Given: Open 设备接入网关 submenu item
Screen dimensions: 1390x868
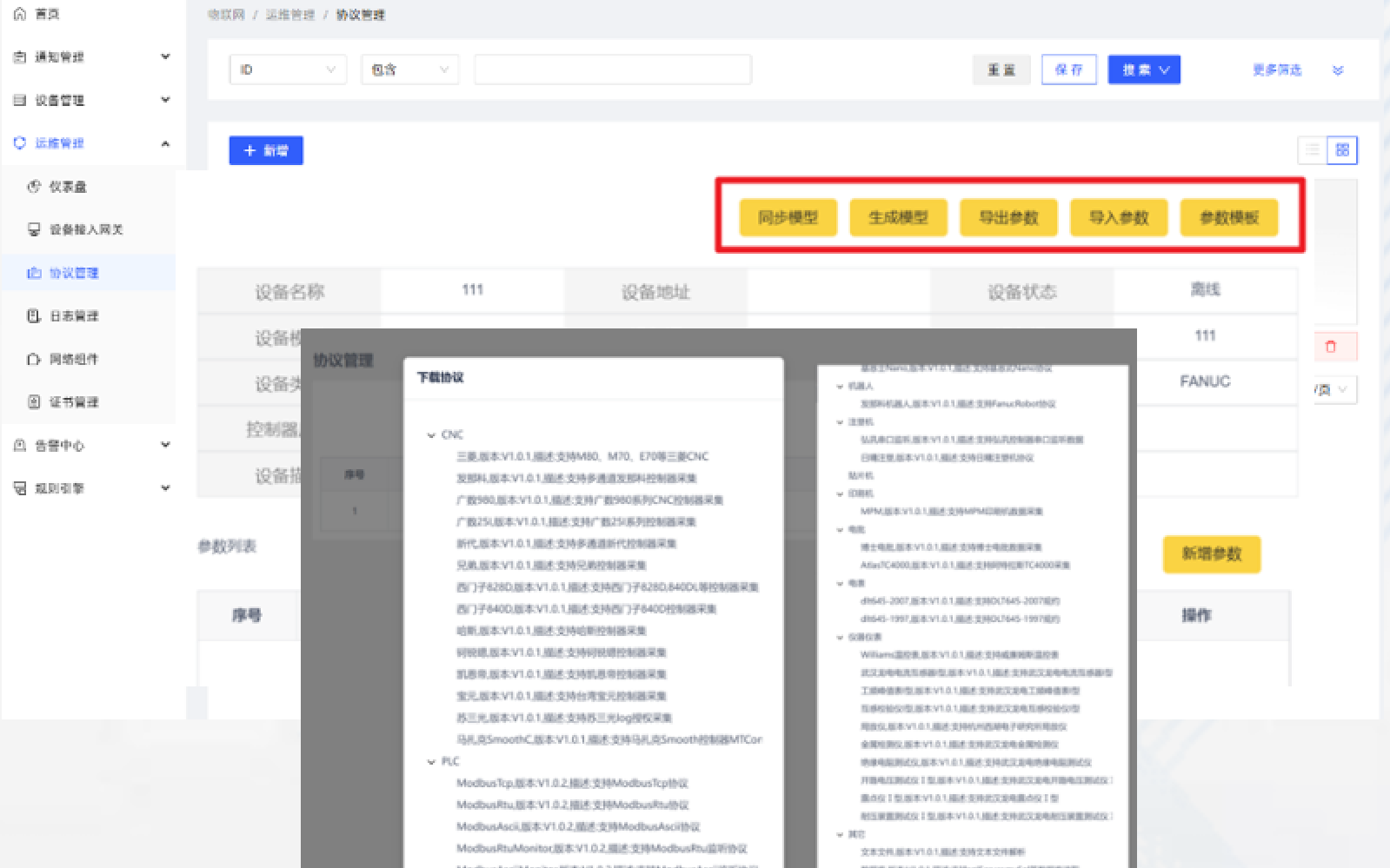Looking at the screenshot, I should click(x=86, y=230).
